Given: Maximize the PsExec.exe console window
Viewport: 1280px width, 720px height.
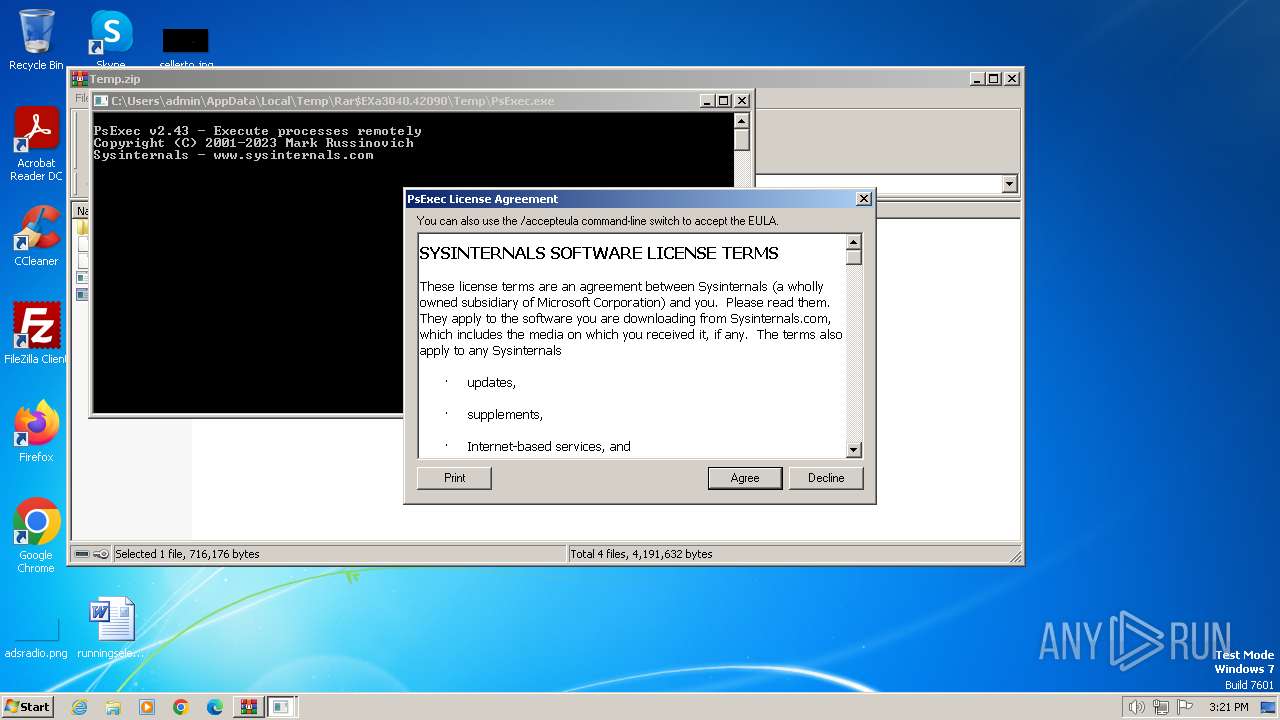Looking at the screenshot, I should point(724,101).
